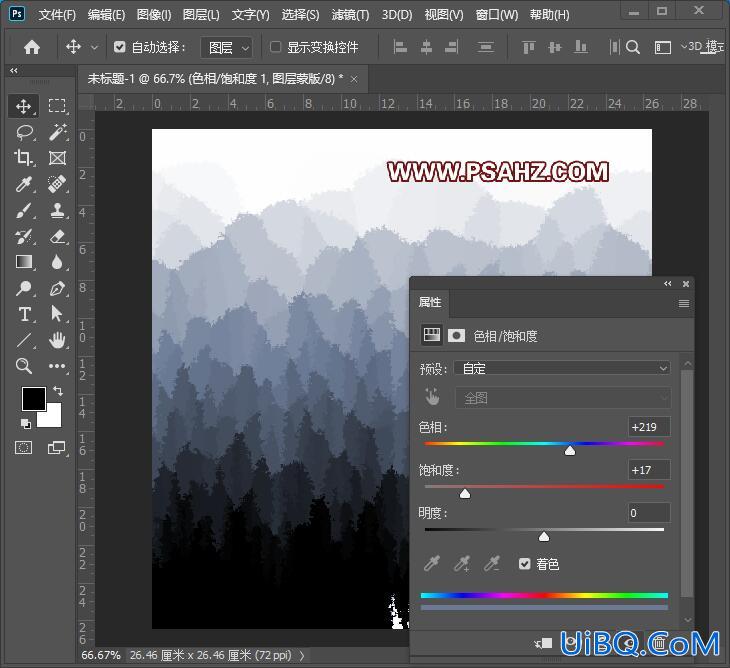Select the History Brush tool
This screenshot has height=668, width=730.
click(x=23, y=236)
